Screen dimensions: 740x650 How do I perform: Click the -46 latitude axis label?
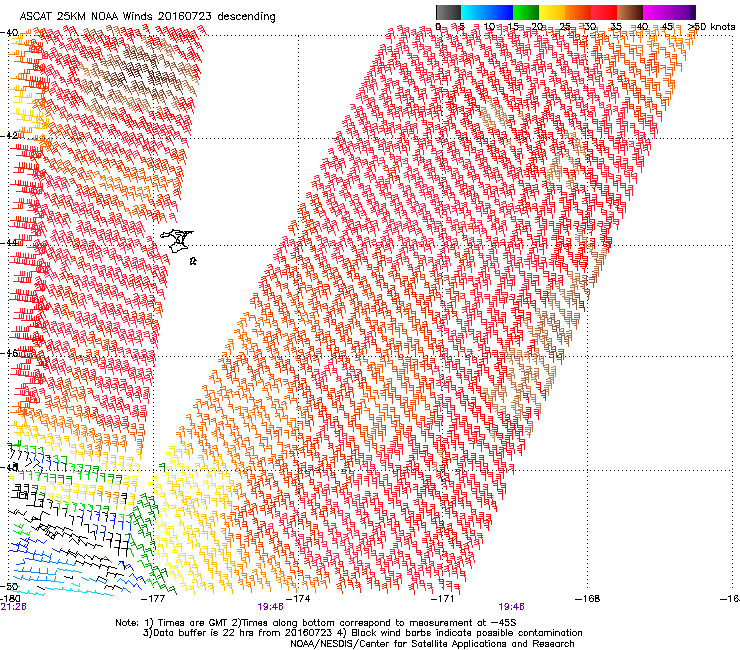point(9,353)
